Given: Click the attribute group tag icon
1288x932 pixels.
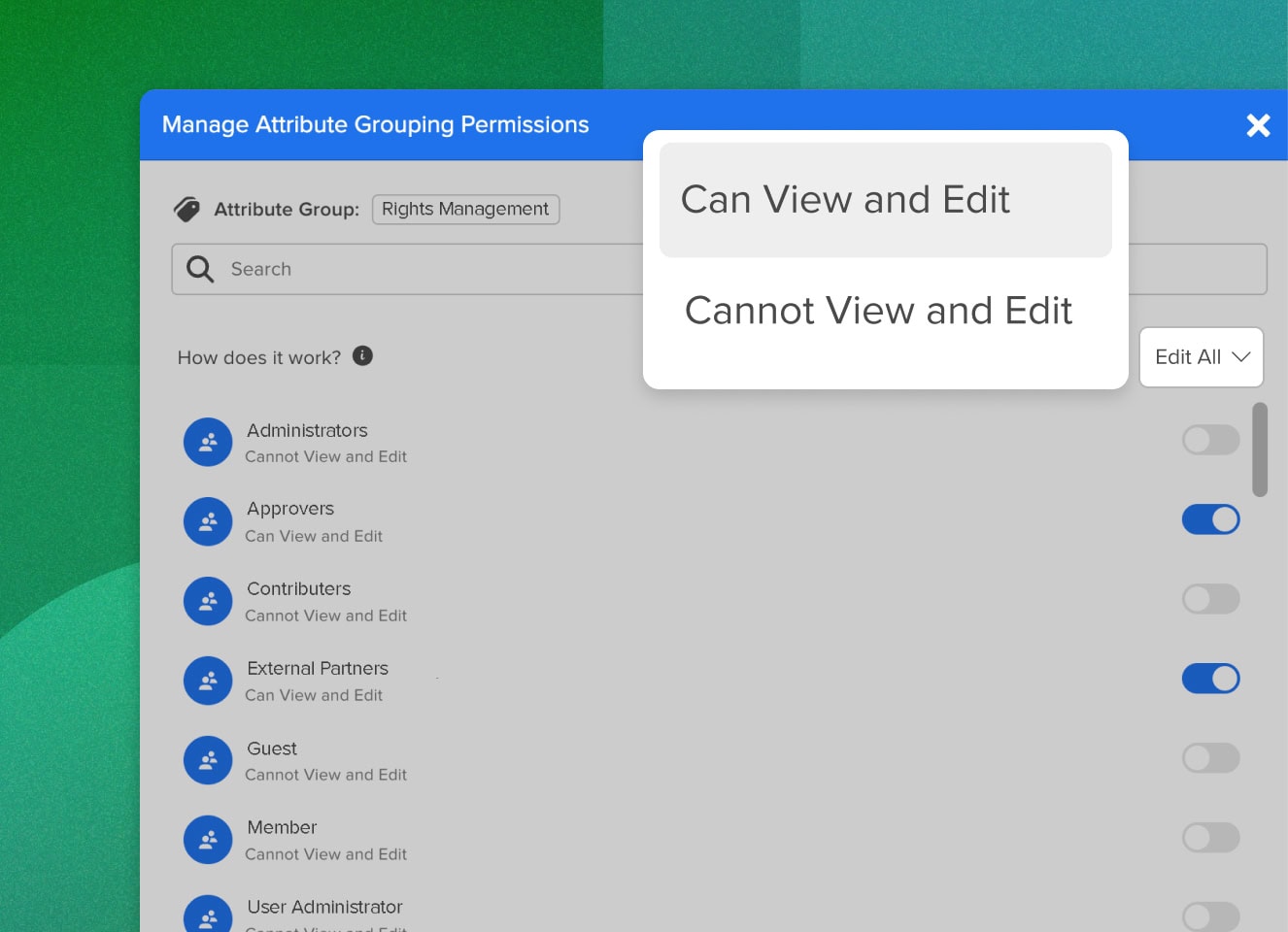Looking at the screenshot, I should (186, 208).
